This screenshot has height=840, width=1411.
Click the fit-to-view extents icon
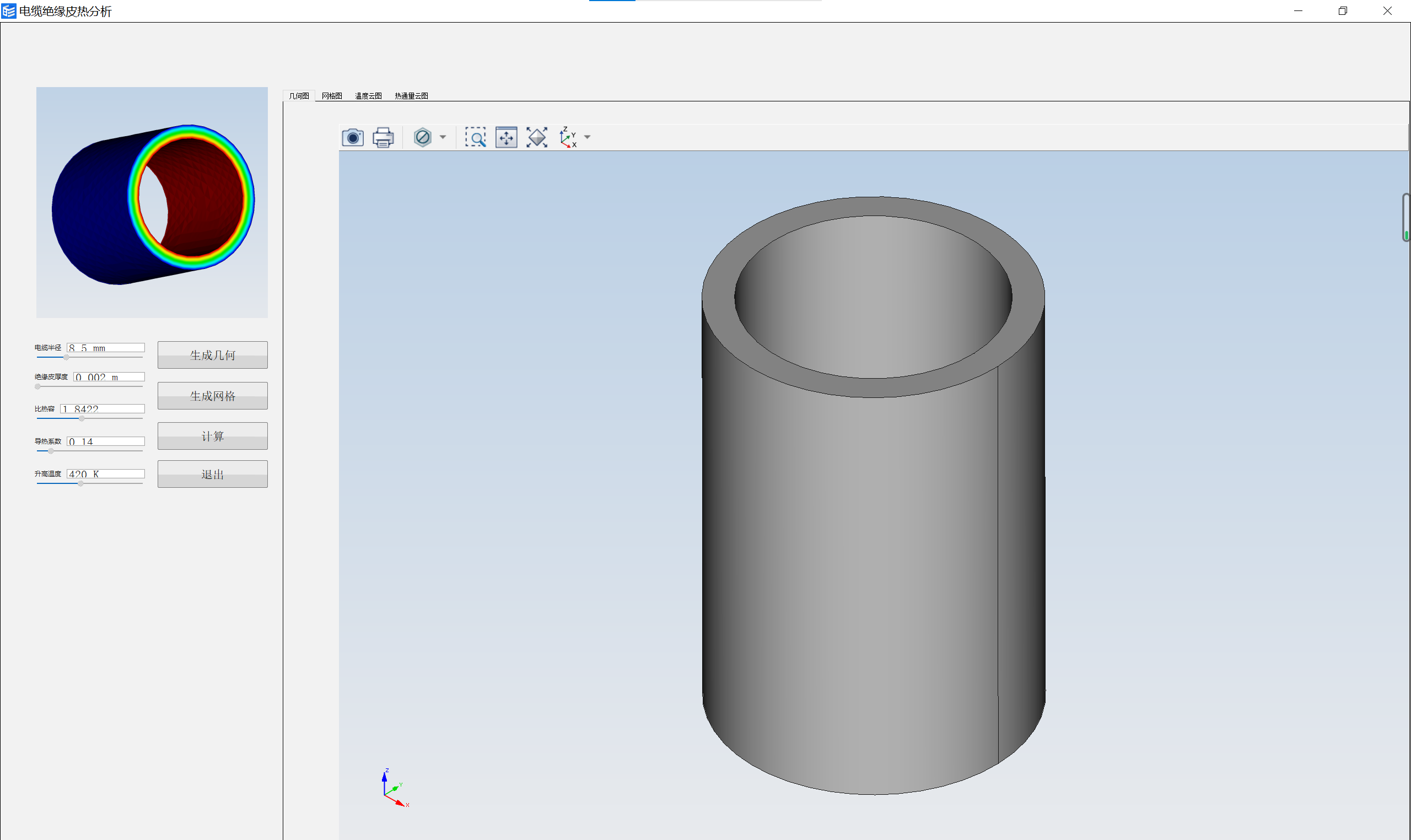536,138
